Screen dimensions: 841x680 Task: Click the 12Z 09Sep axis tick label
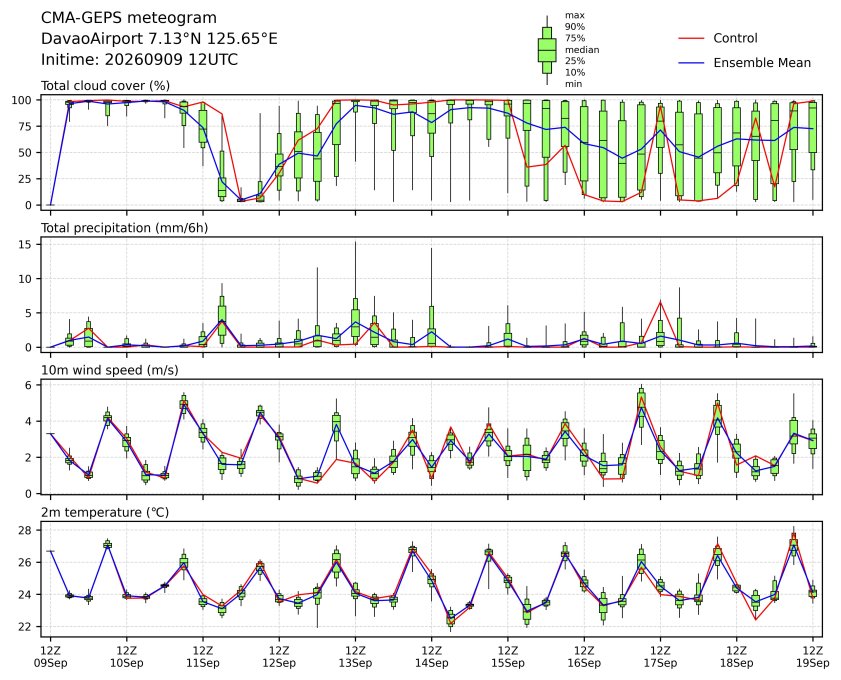50,657
